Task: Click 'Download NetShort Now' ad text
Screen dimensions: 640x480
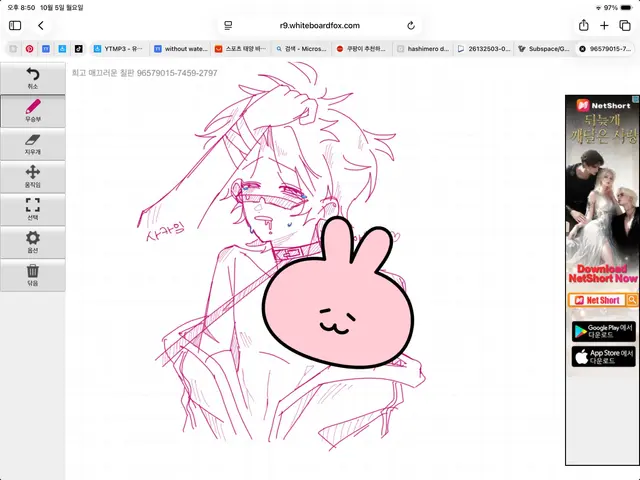Action: (x=603, y=274)
